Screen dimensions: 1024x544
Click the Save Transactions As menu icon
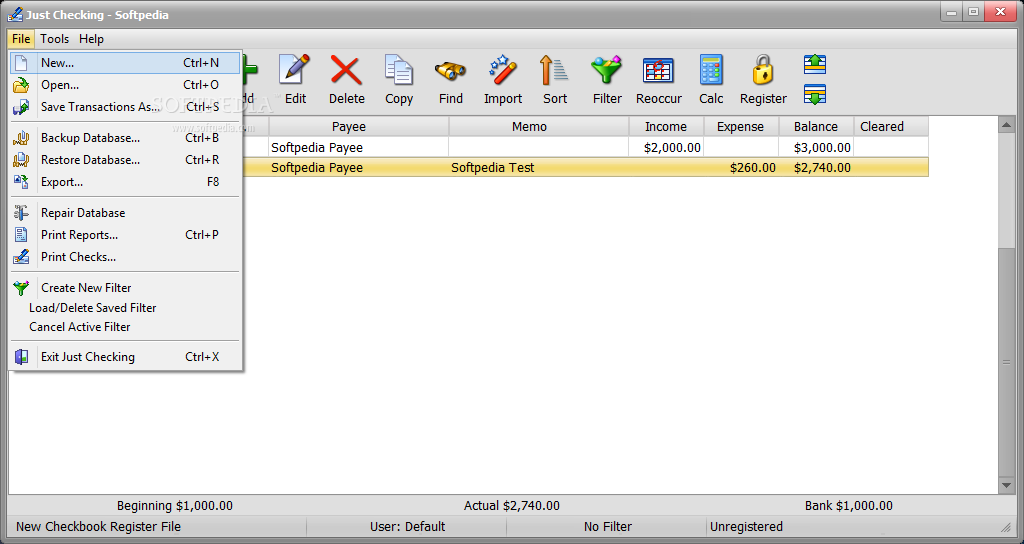[x=22, y=106]
